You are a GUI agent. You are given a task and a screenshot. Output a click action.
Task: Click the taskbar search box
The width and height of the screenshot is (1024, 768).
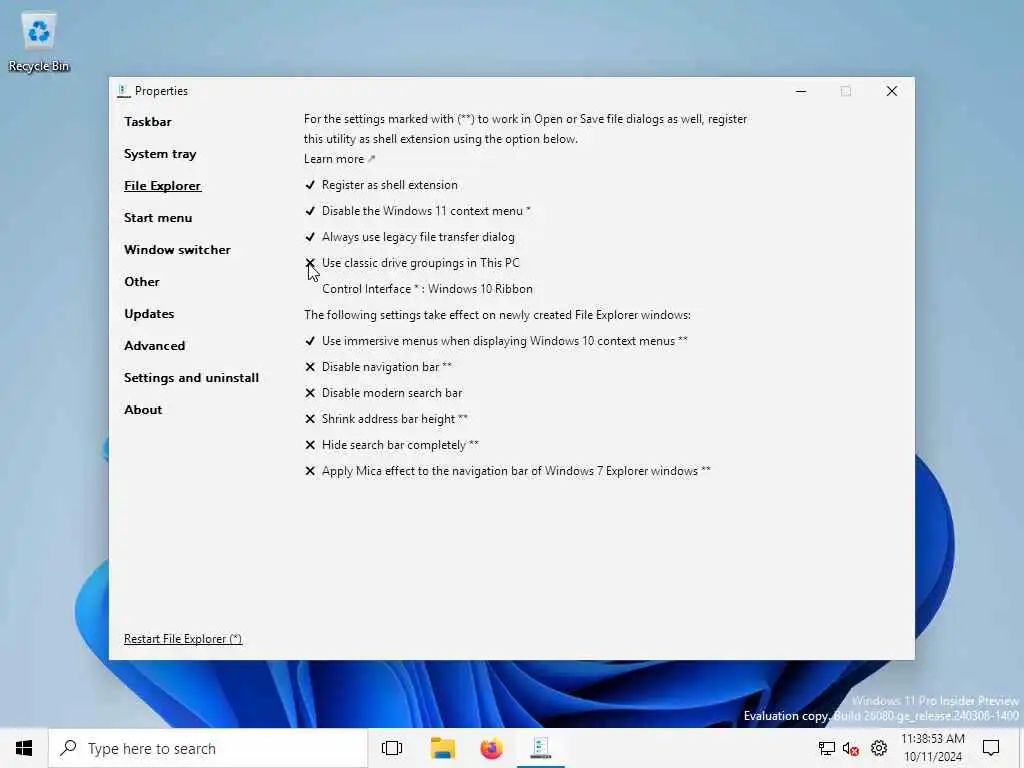click(x=208, y=748)
